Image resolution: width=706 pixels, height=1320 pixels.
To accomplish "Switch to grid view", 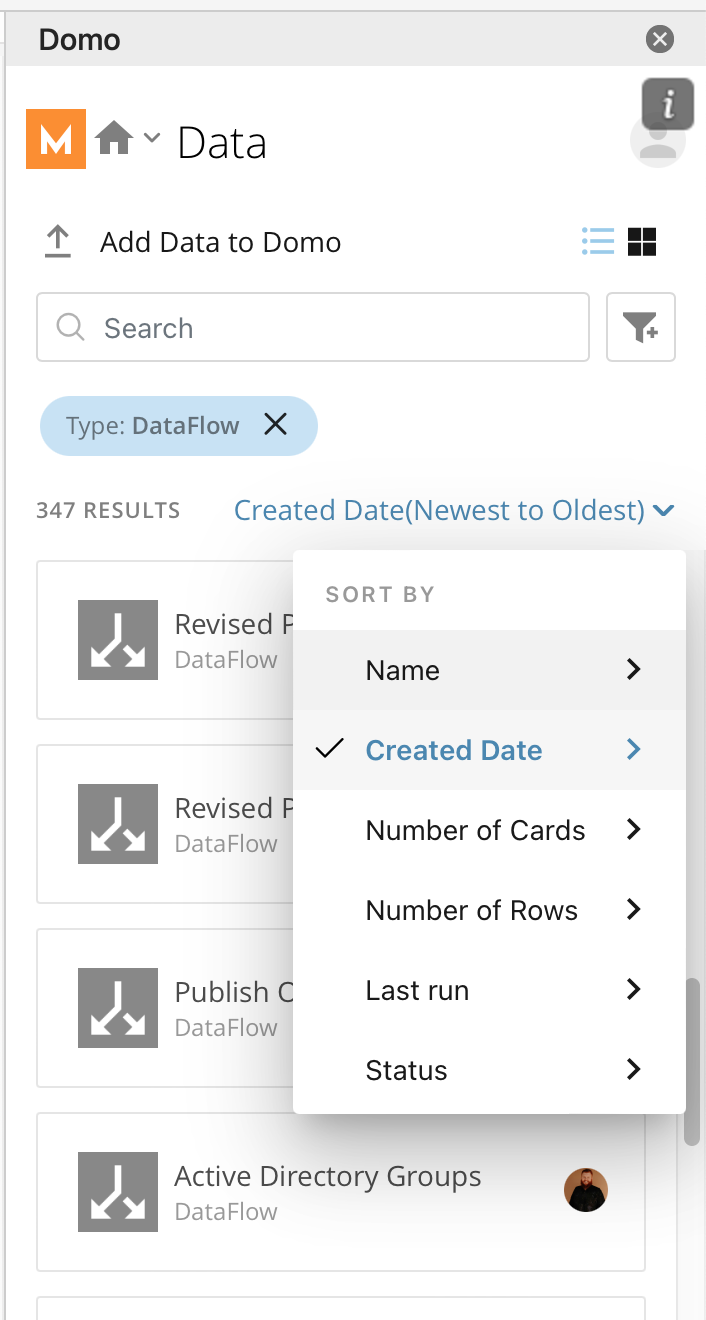I will coord(642,241).
